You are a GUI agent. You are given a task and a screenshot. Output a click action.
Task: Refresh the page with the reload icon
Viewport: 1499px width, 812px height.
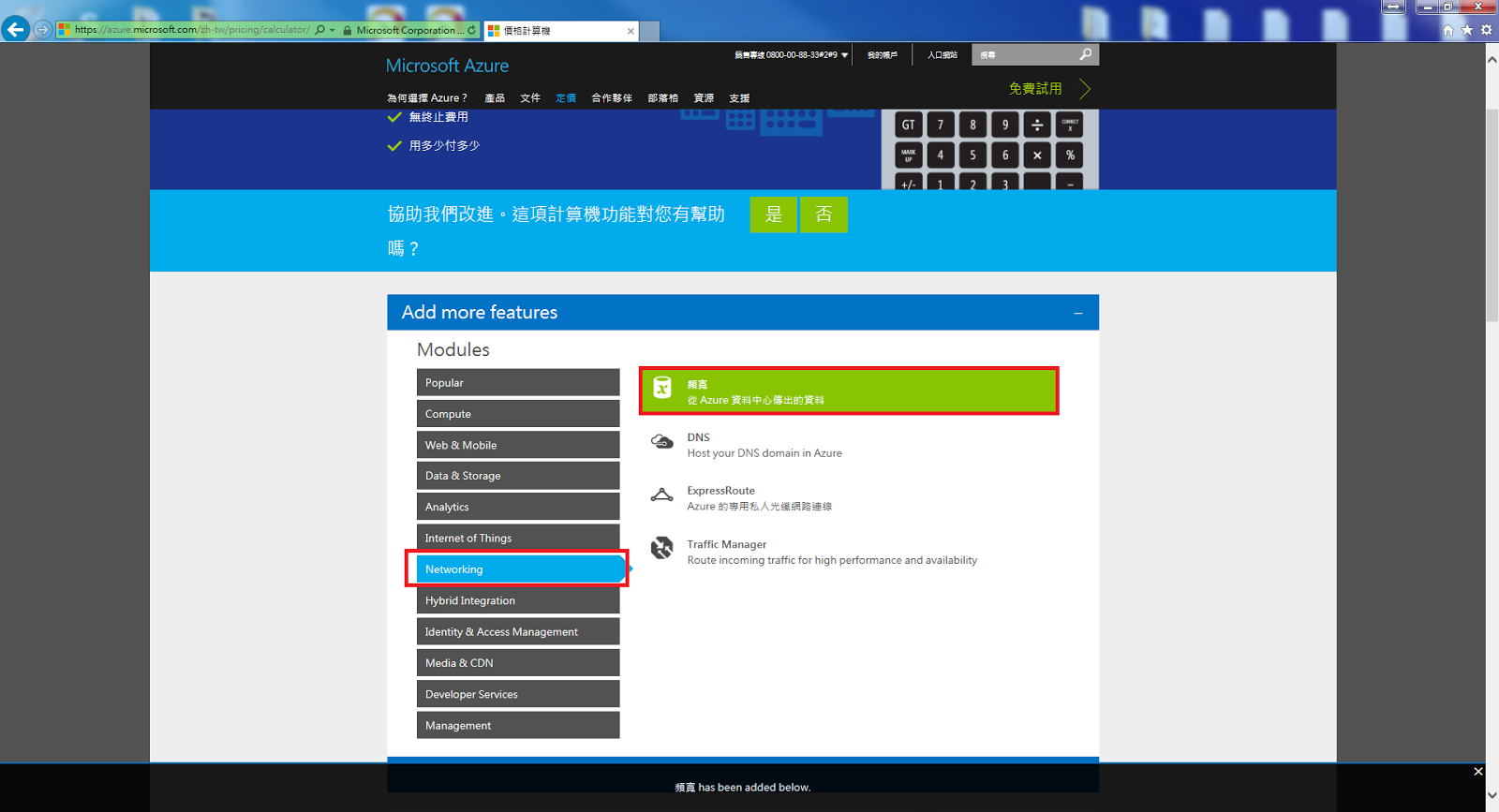[x=471, y=30]
